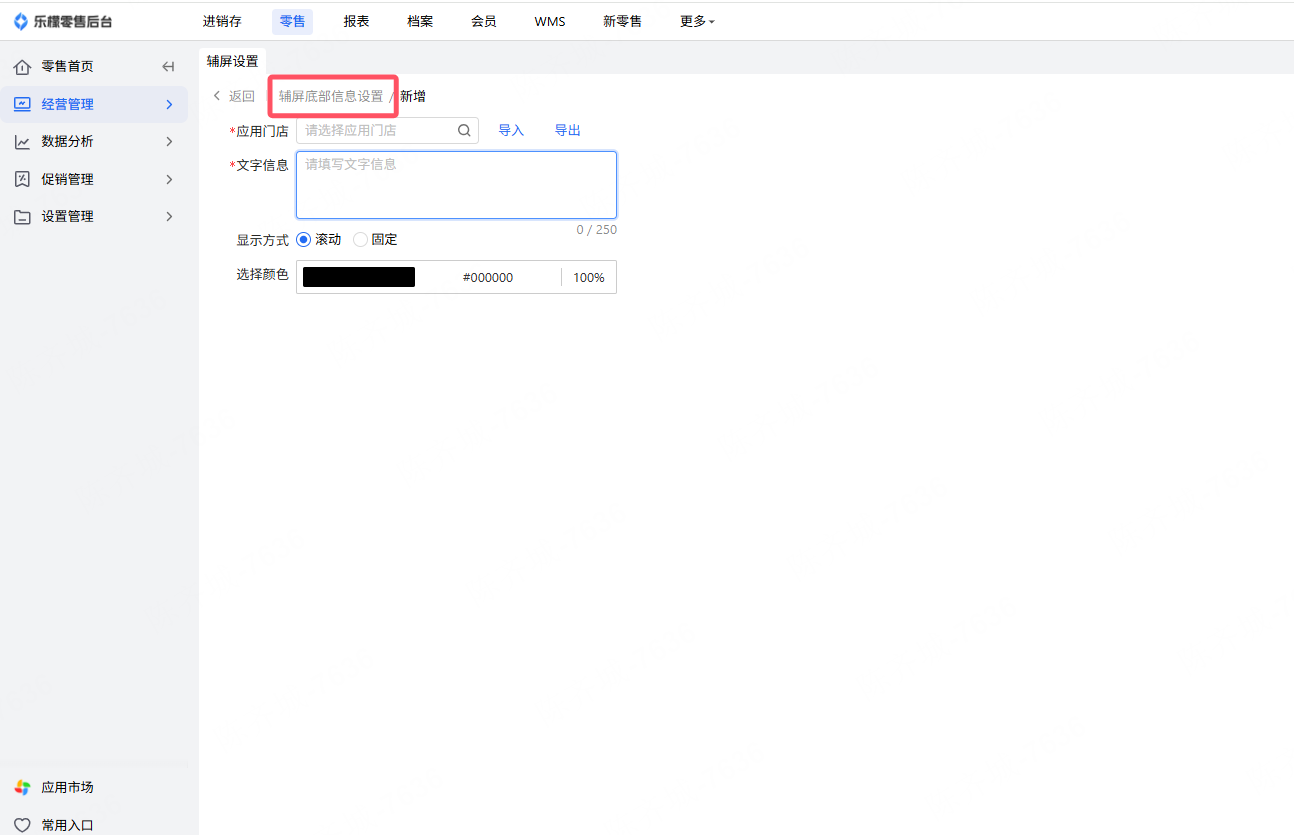This screenshot has width=1294, height=835.
Task: Click the 数据分析 chart icon
Action: [x=22, y=142]
